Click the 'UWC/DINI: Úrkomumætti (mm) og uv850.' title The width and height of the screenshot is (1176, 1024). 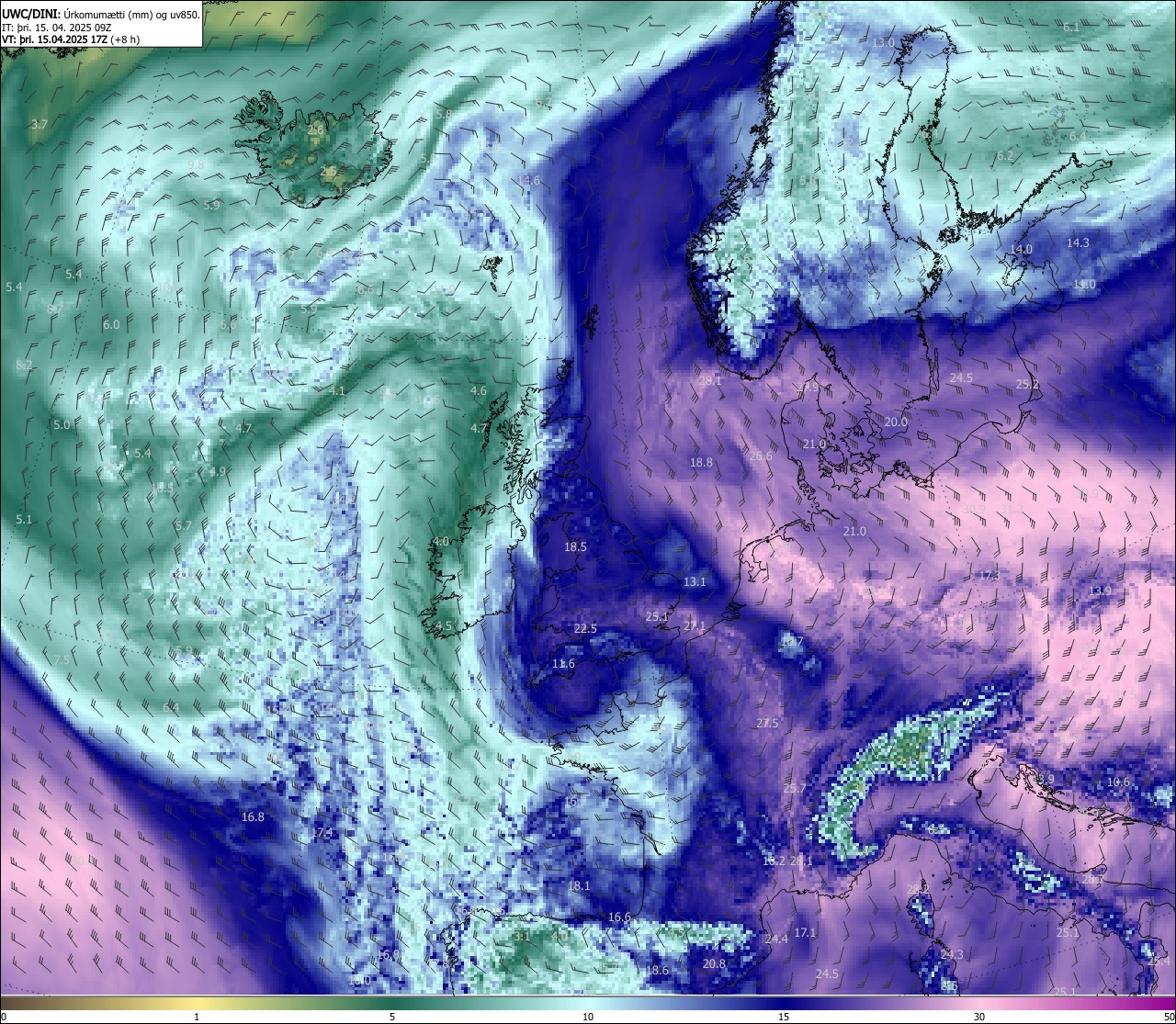(x=100, y=14)
